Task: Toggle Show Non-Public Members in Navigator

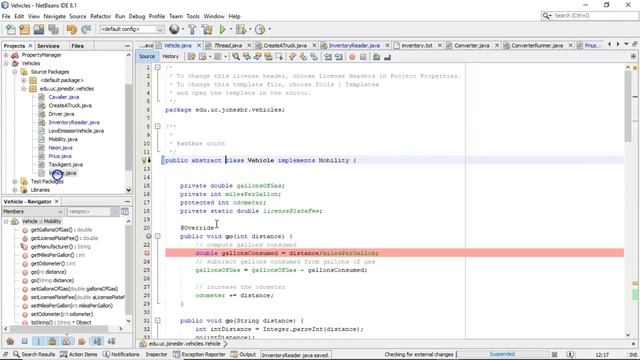Action: (x=52, y=341)
